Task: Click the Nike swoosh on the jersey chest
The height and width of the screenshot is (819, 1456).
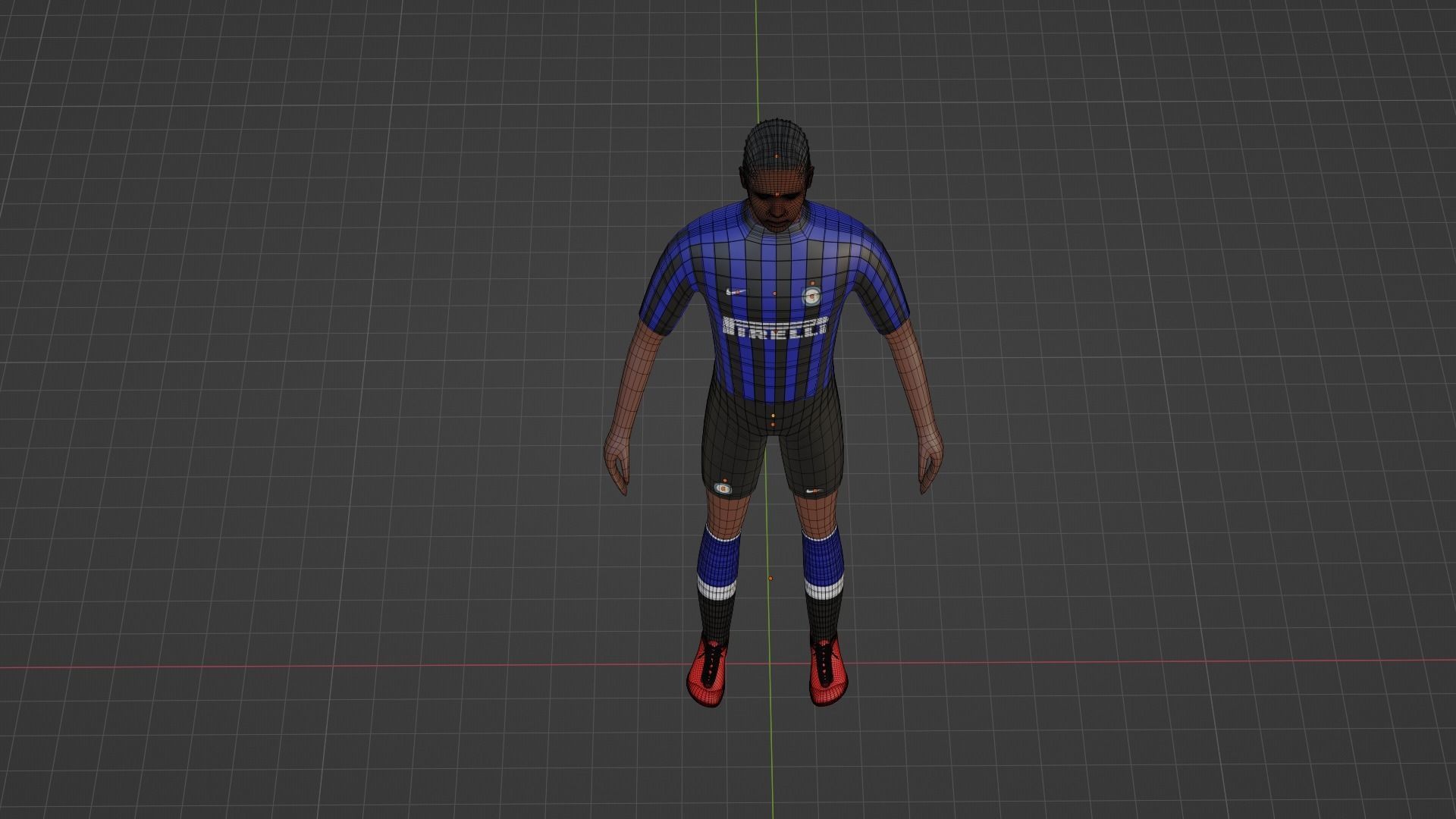Action: click(x=737, y=292)
